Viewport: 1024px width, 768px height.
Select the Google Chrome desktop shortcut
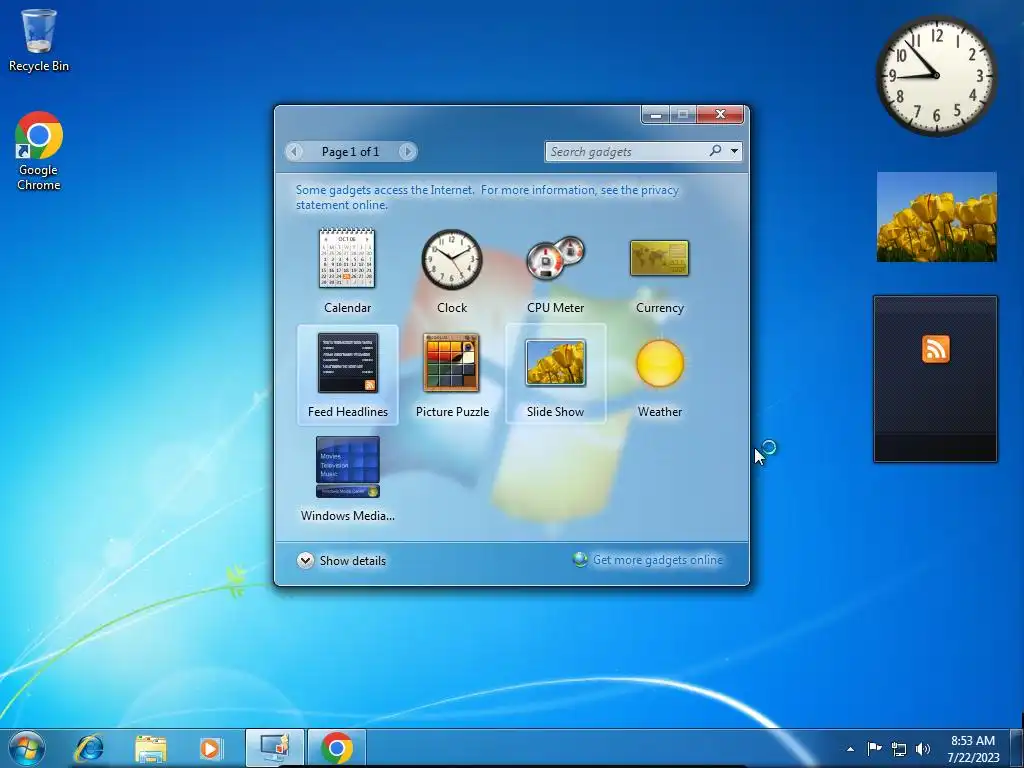pyautogui.click(x=39, y=151)
